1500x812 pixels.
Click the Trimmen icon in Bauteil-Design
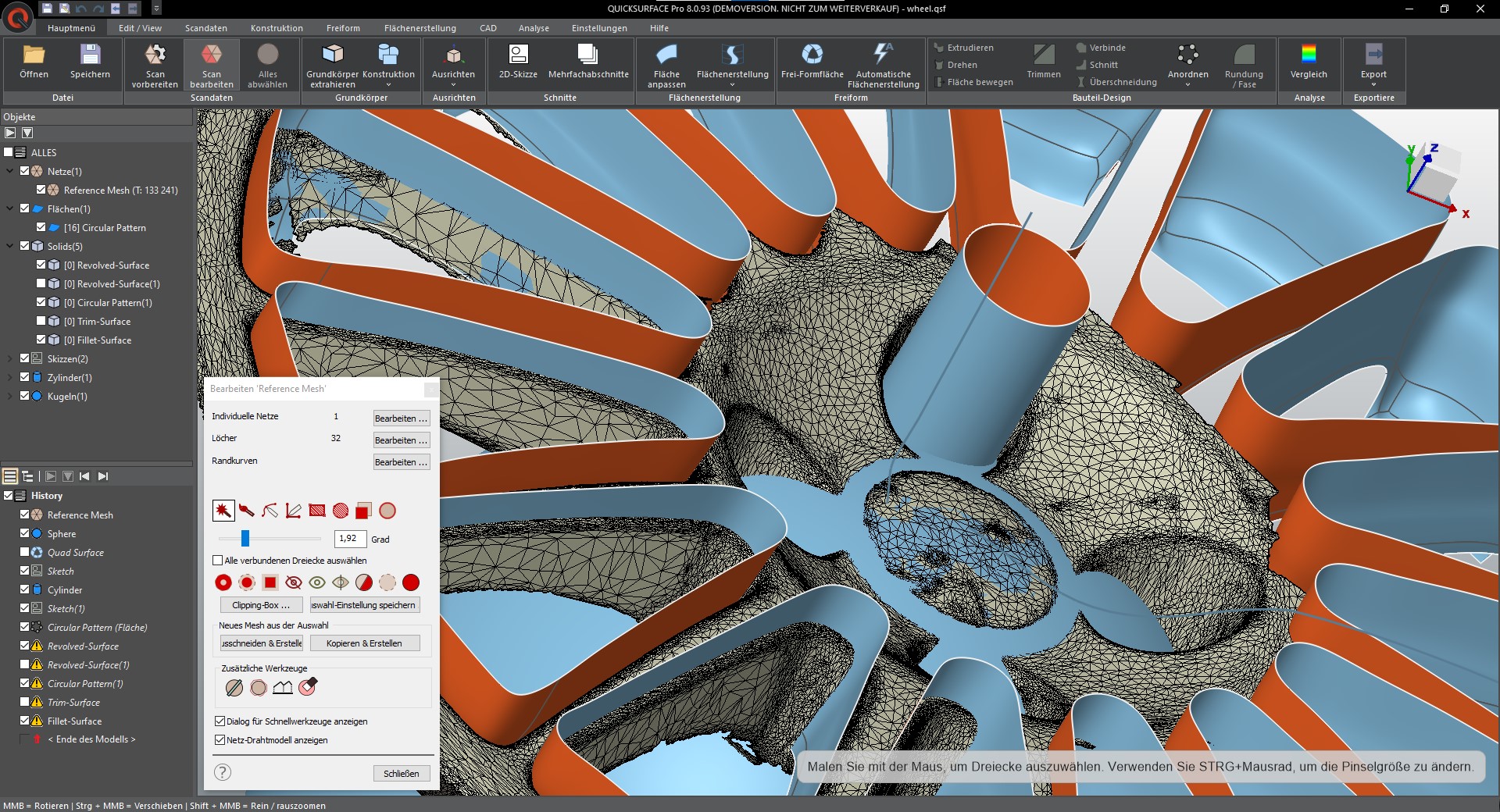(x=1044, y=54)
